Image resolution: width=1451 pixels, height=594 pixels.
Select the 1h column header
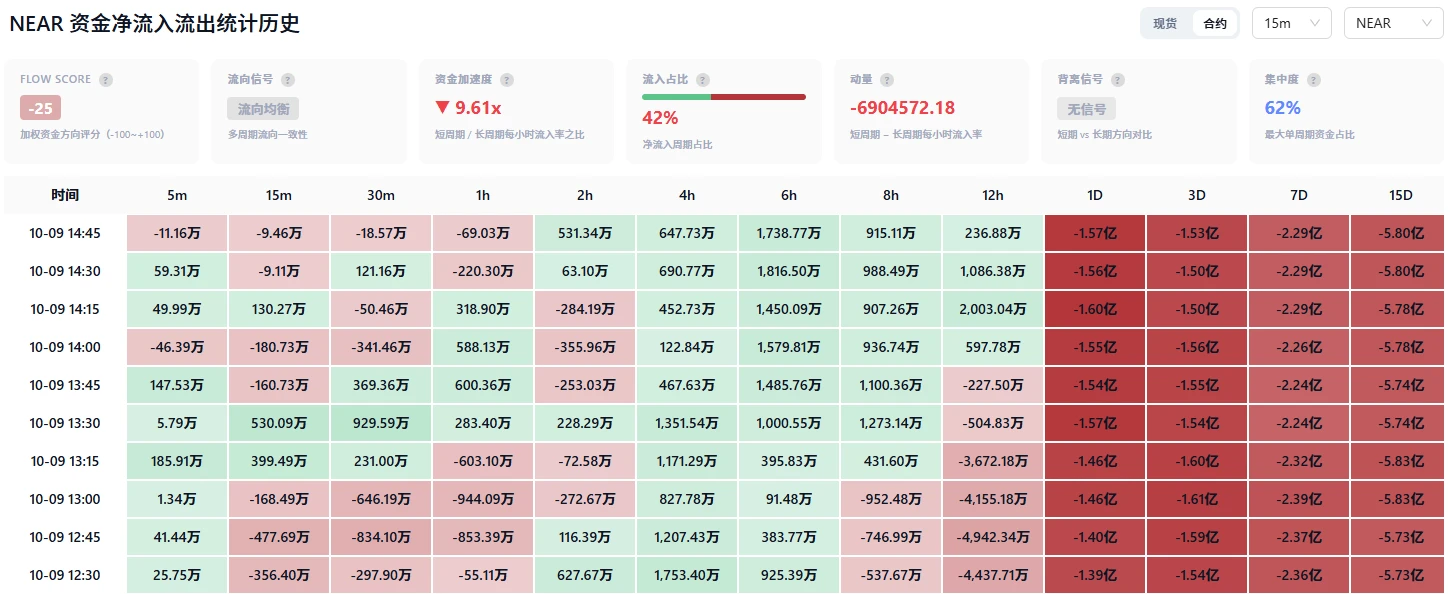coord(483,195)
